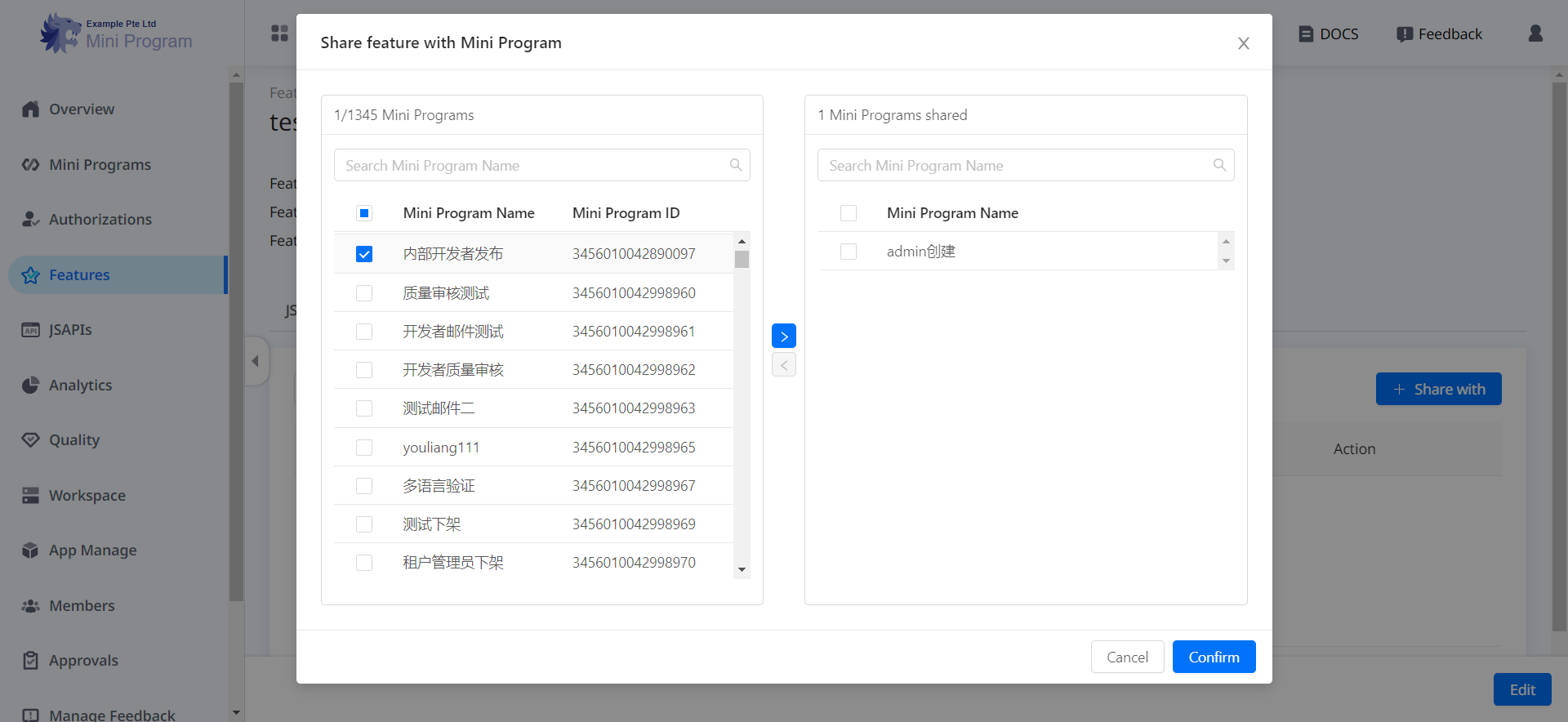Check the youliang111 row checkbox
1568x722 pixels.
pos(364,448)
